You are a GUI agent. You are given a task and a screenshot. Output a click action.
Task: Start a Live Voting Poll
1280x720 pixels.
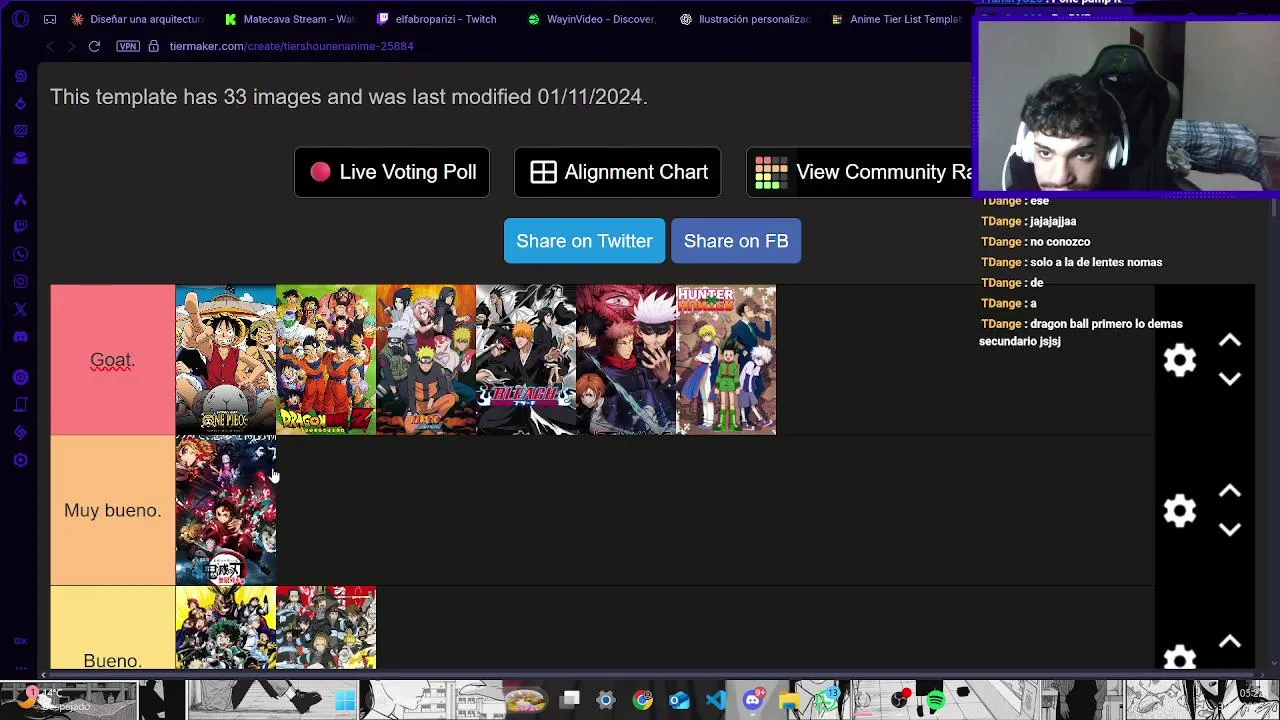coord(392,172)
